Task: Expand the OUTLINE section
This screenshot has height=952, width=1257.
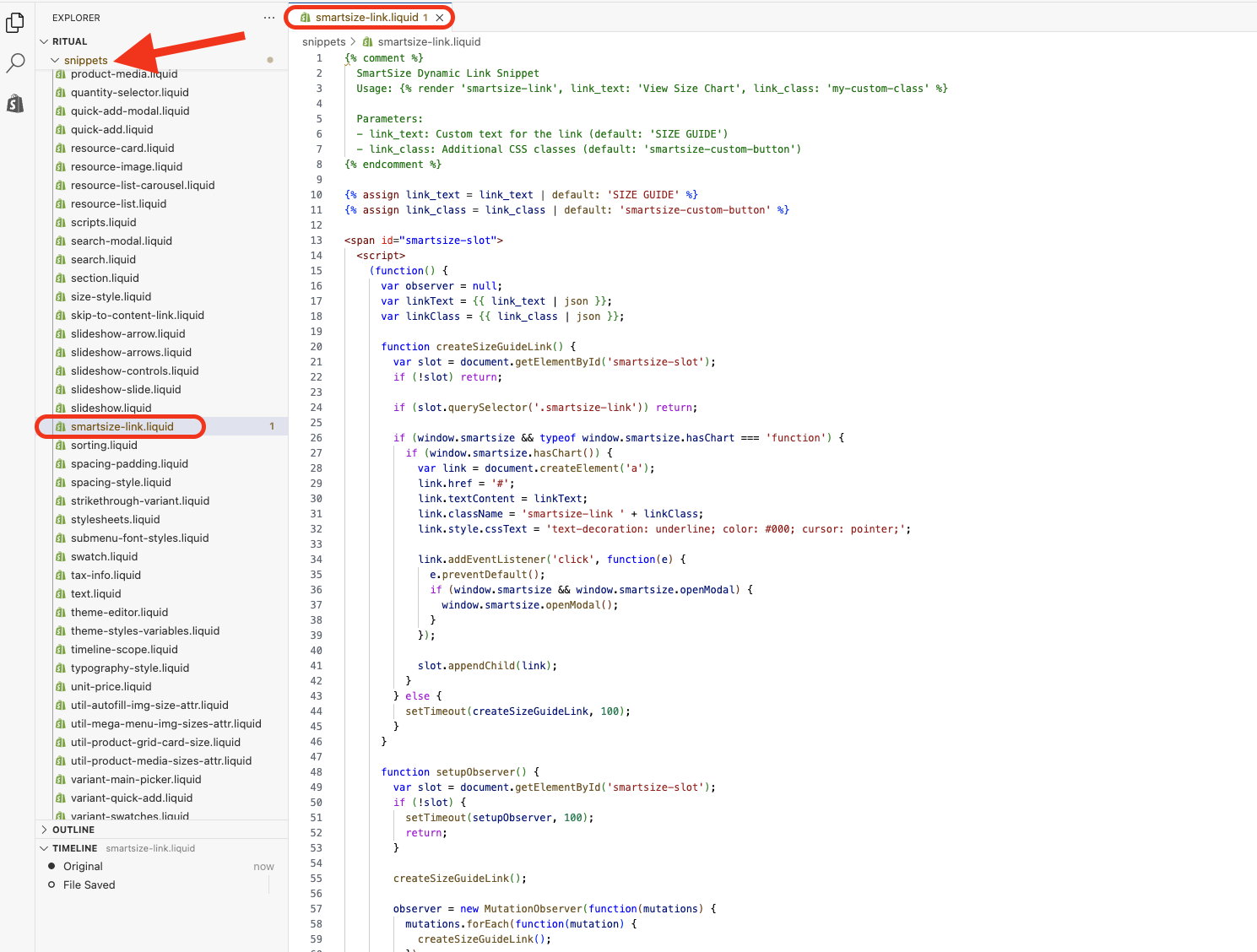Action: click(x=44, y=830)
